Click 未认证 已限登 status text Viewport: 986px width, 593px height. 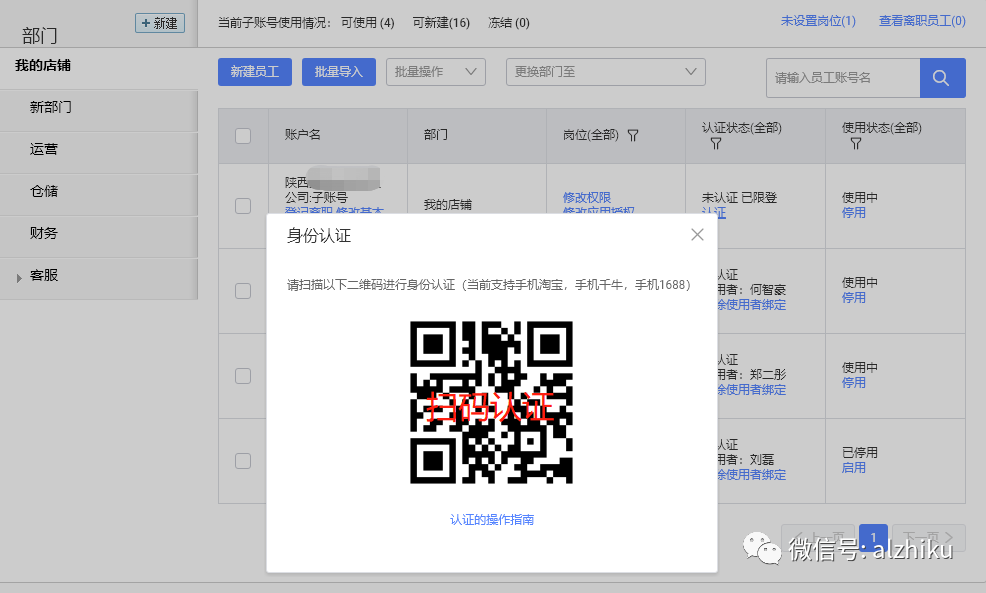click(740, 197)
